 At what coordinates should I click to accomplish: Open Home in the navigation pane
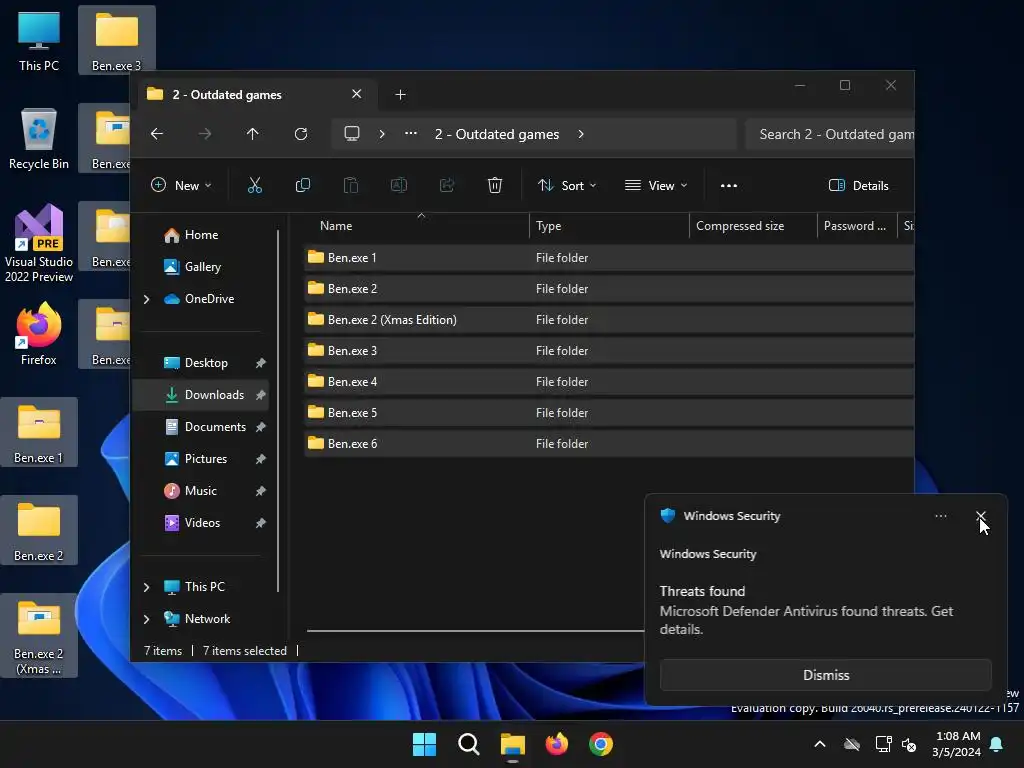tap(201, 234)
